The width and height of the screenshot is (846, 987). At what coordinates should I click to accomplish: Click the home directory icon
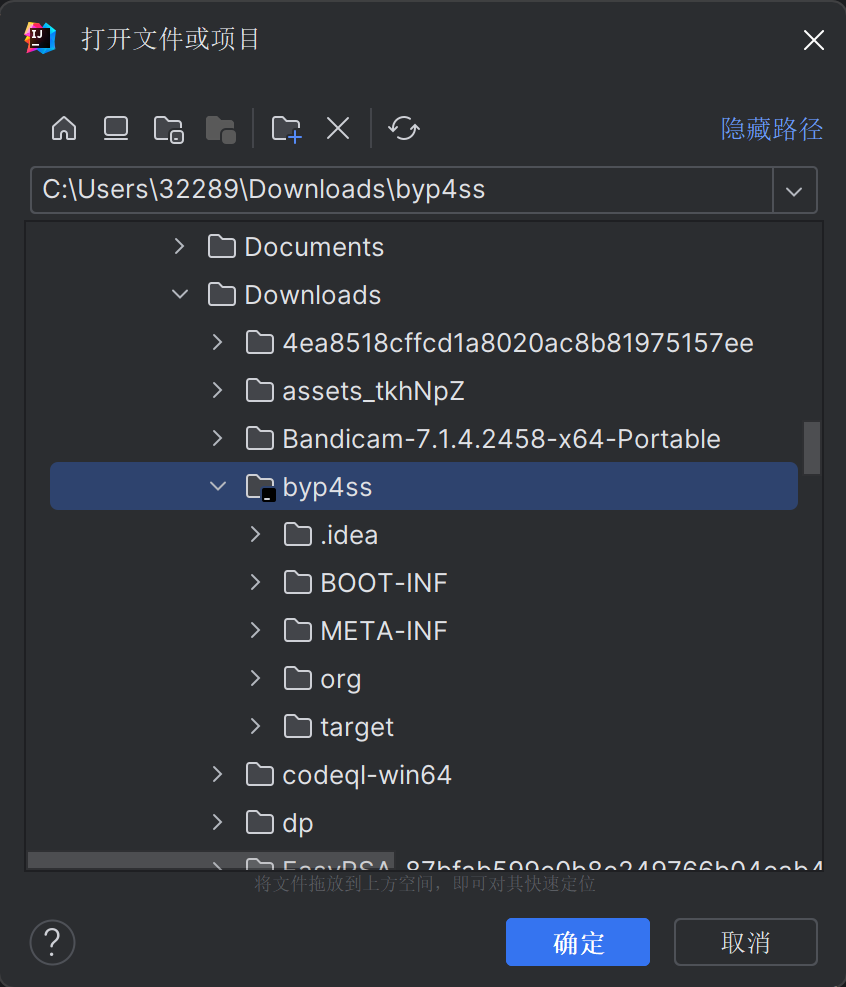point(63,128)
